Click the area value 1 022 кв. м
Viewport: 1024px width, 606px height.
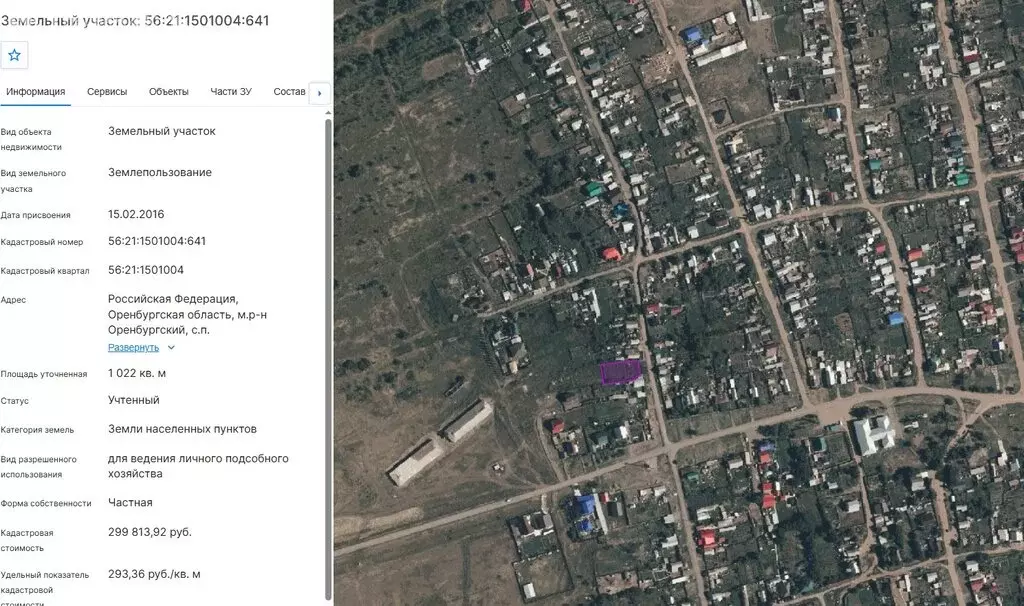pos(137,374)
